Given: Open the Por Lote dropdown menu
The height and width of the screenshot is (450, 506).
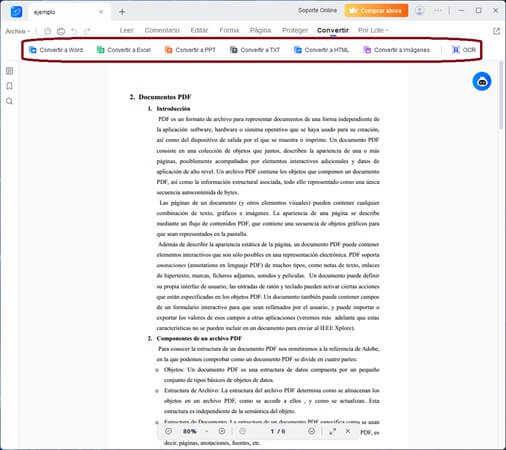Looking at the screenshot, I should pos(373,30).
